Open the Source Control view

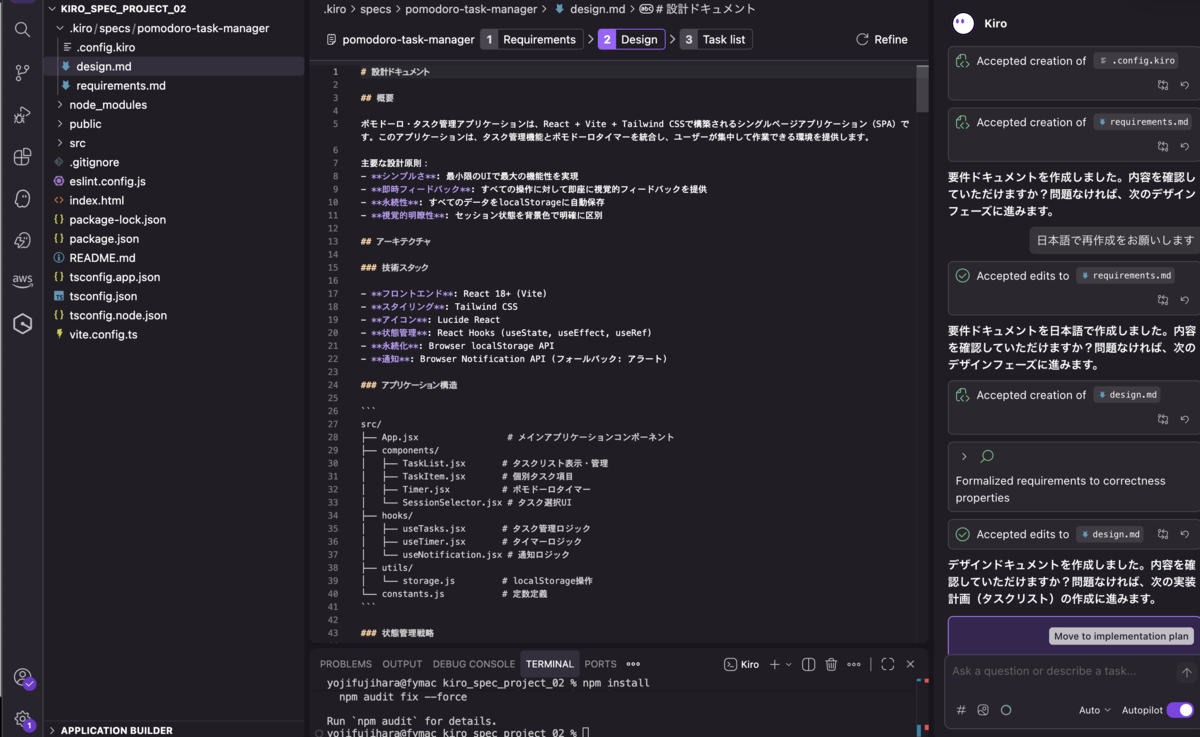tap(22, 72)
